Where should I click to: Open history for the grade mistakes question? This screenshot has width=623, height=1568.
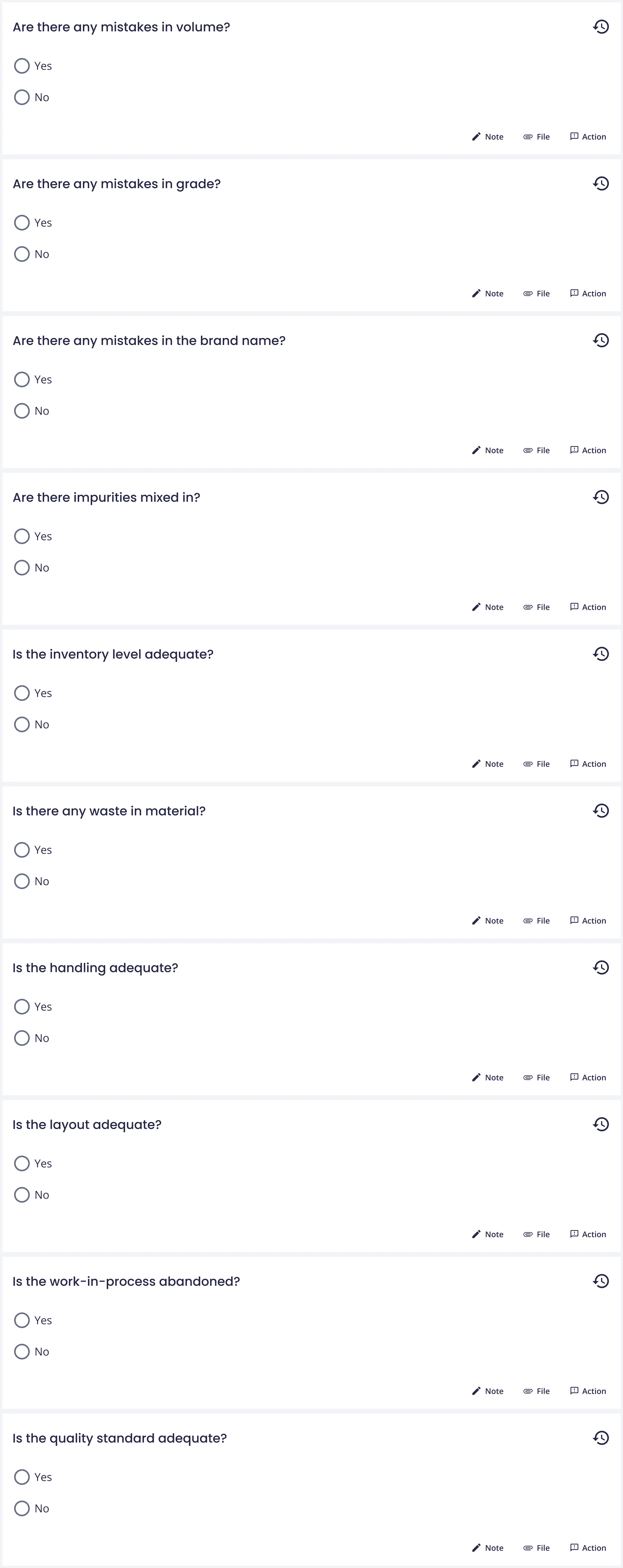tap(600, 183)
